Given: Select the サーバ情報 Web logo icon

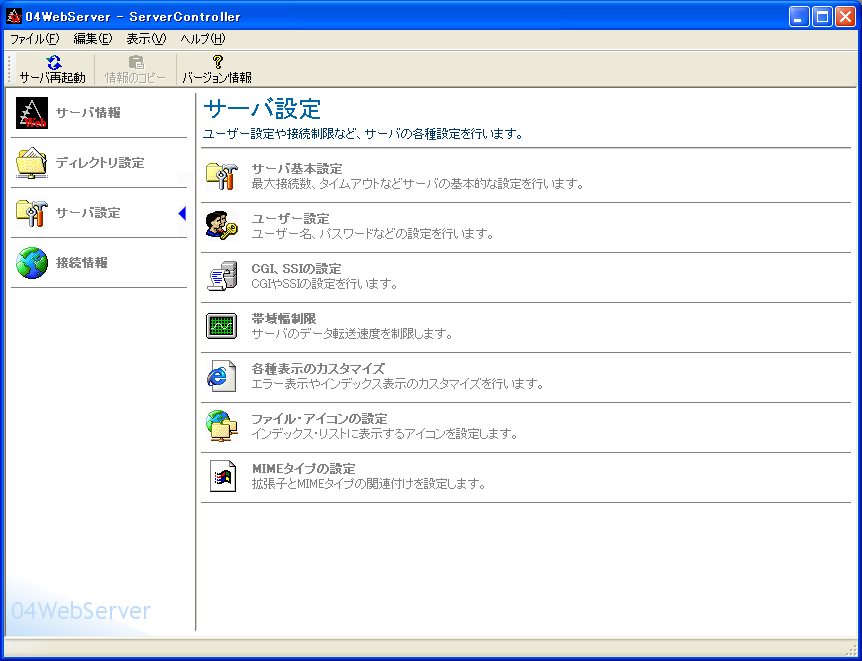Looking at the screenshot, I should click(x=32, y=113).
